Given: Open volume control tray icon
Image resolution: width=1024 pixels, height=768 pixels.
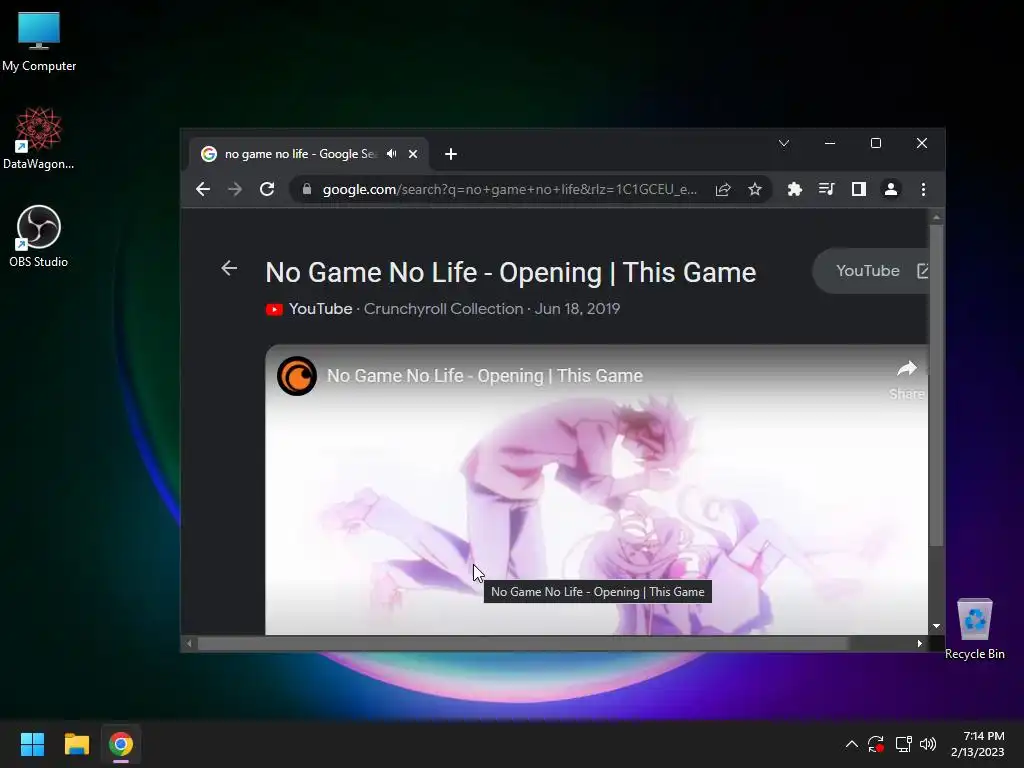Looking at the screenshot, I should (x=928, y=744).
